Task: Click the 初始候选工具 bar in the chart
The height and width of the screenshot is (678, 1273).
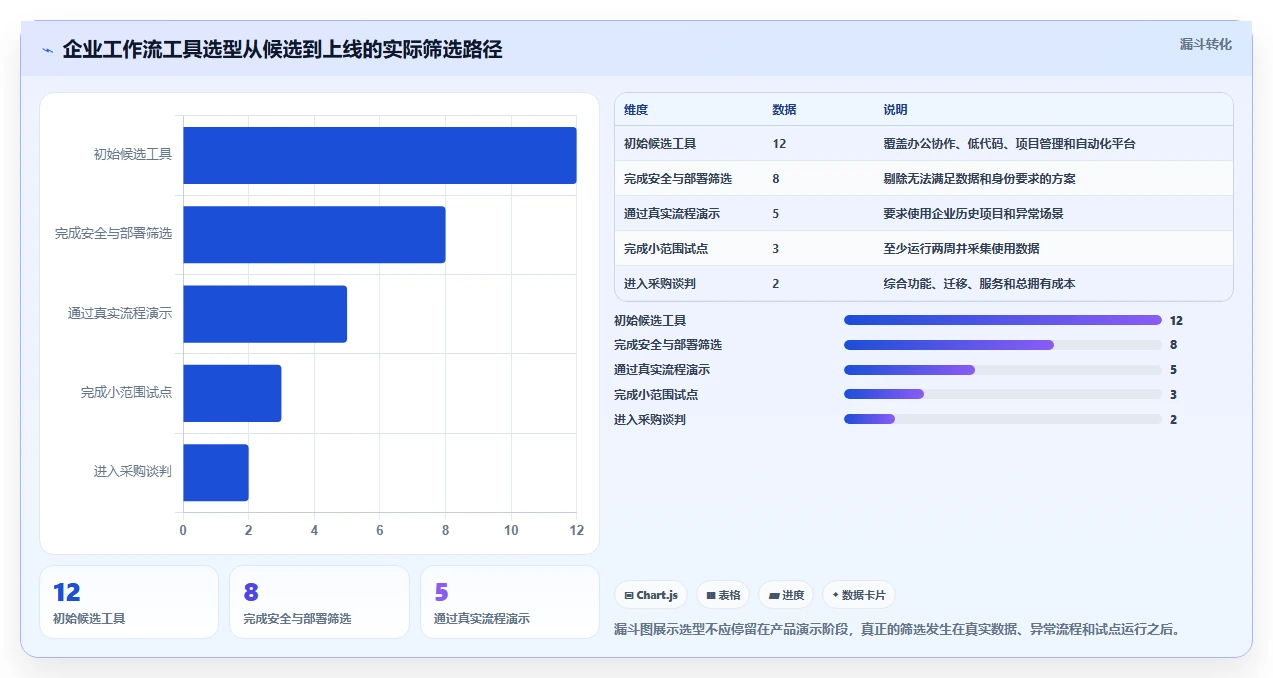Action: pyautogui.click(x=380, y=155)
